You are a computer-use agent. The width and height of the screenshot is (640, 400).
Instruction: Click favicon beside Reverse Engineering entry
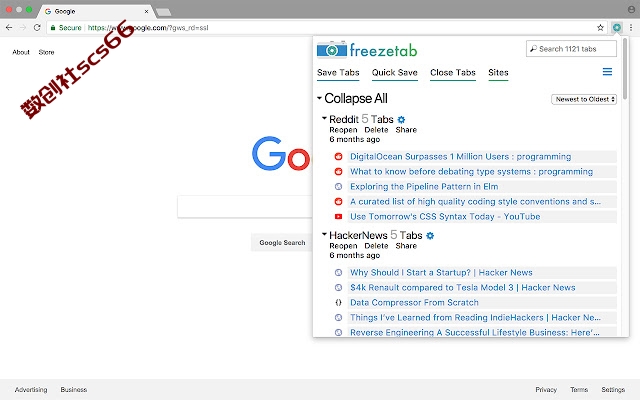point(338,332)
